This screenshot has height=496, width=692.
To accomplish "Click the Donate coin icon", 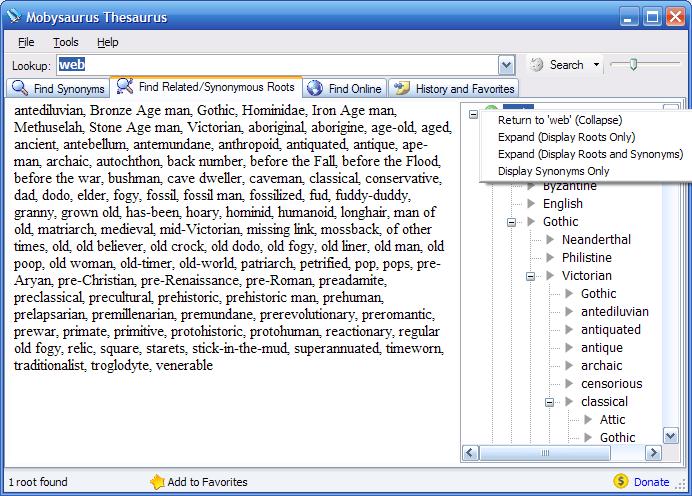I will [620, 482].
